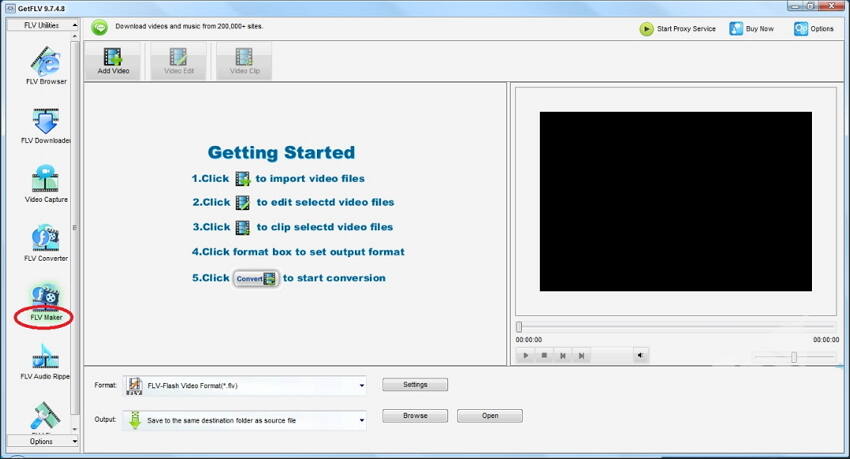Open the FLV Audio Ripper
The height and width of the screenshot is (459, 850).
(46, 361)
